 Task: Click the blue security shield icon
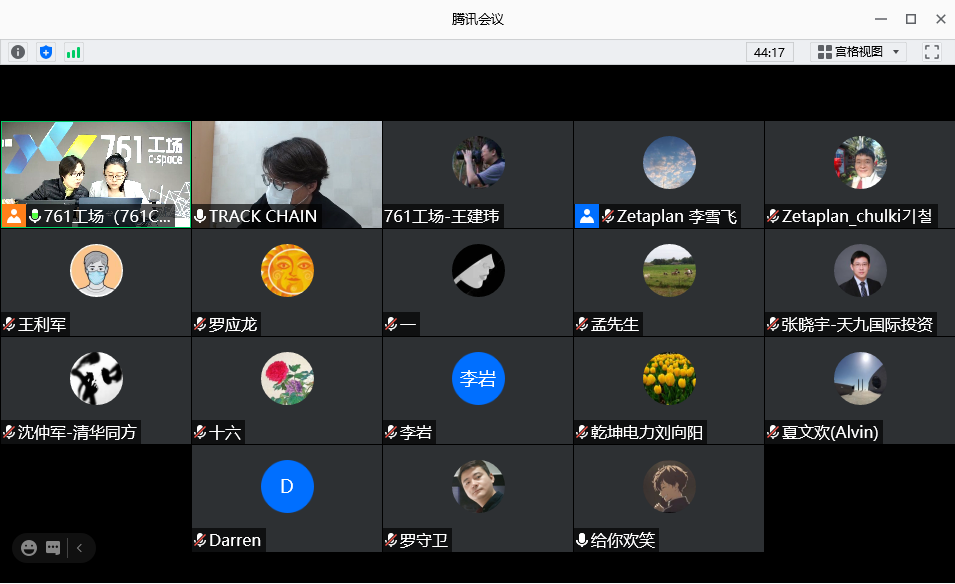pyautogui.click(x=46, y=52)
